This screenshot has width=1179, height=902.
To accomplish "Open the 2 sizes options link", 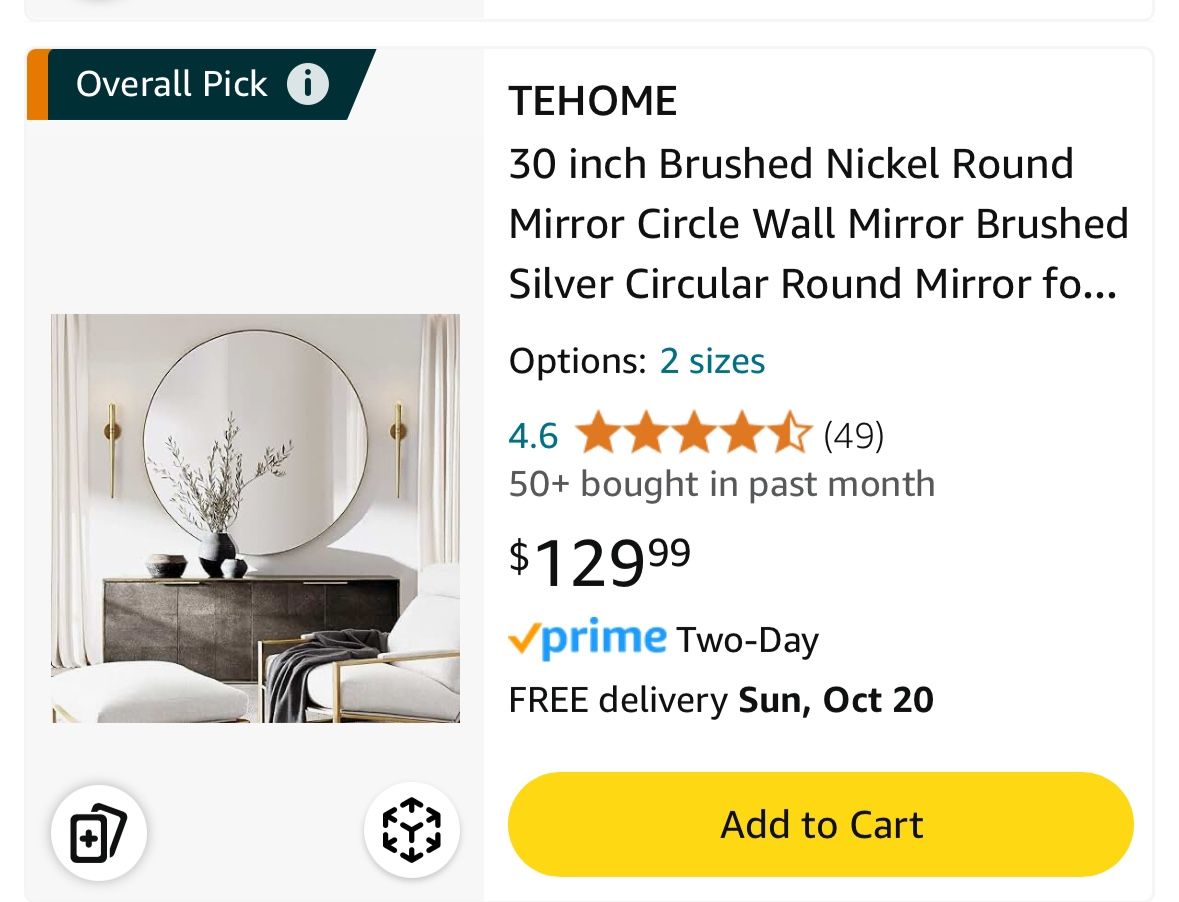I will point(712,361).
